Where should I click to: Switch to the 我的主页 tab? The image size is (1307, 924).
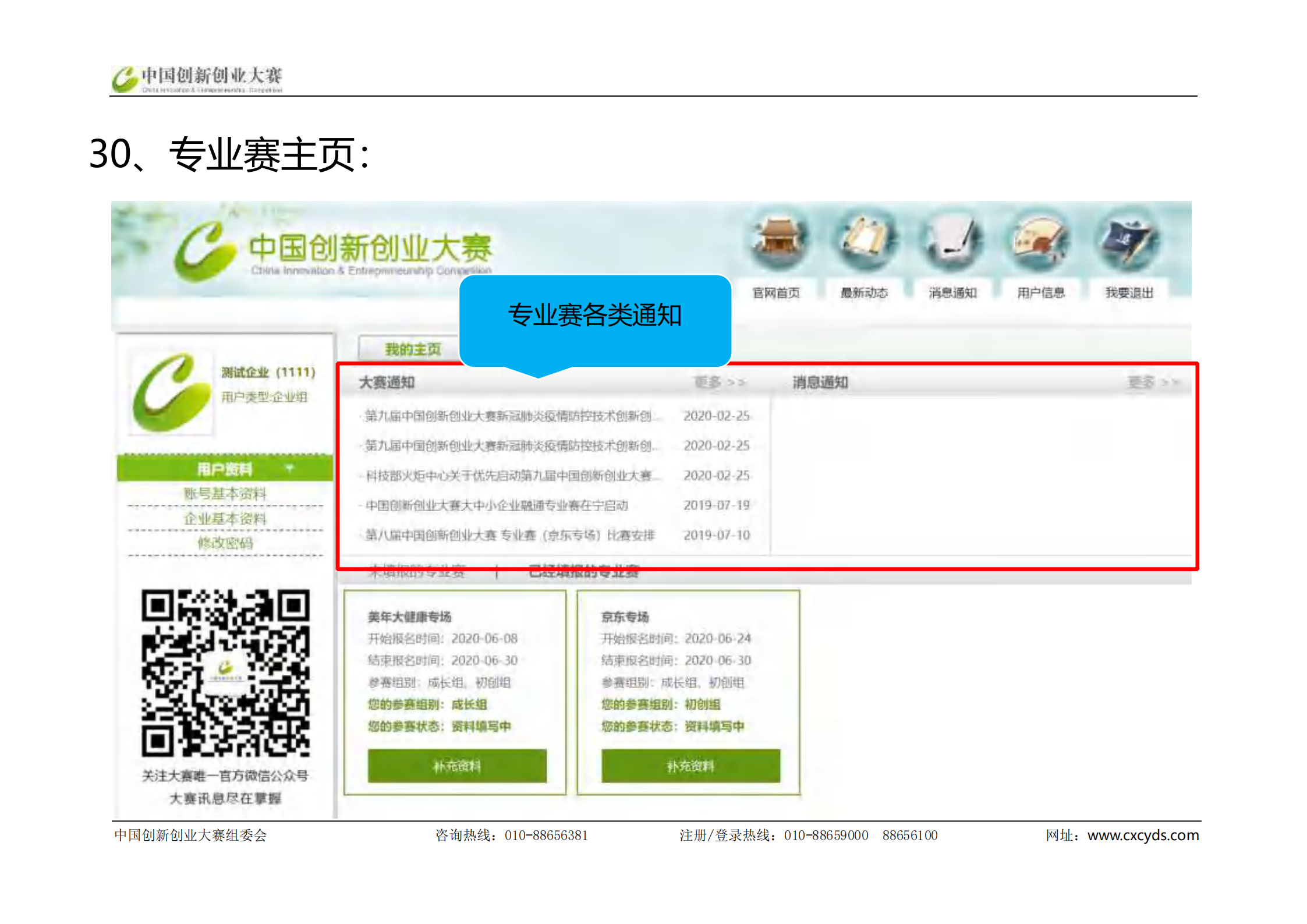(412, 349)
